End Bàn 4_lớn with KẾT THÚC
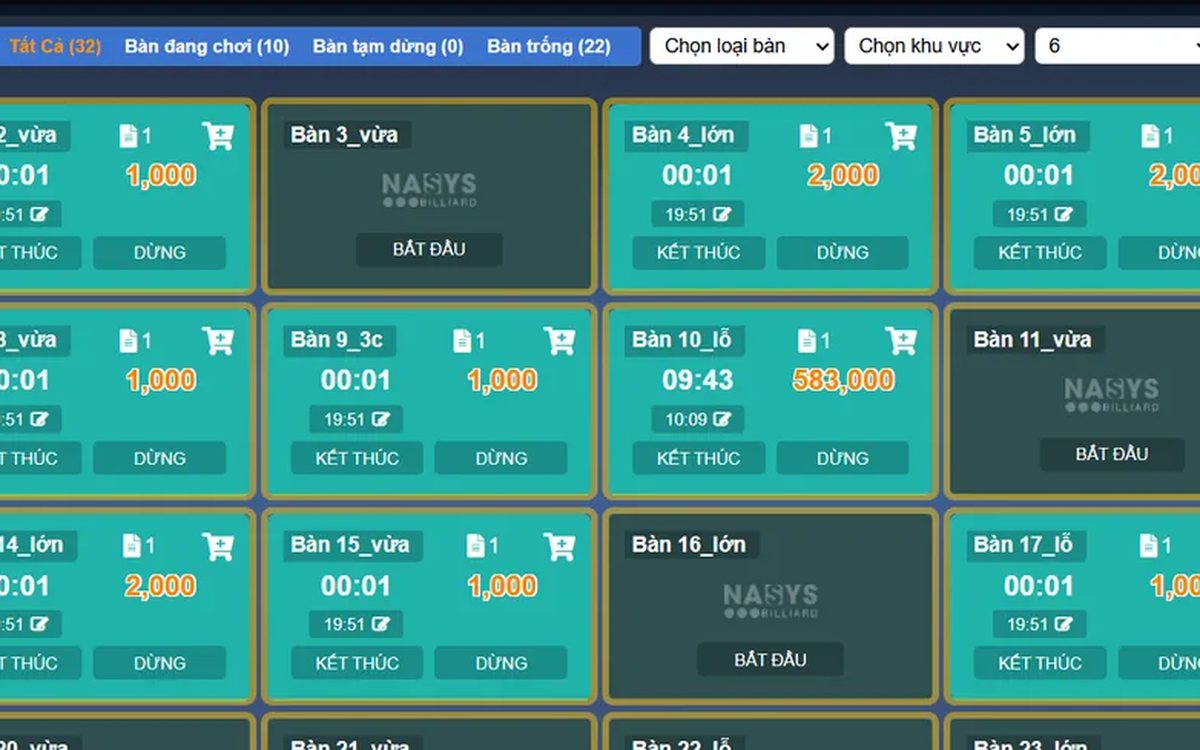 (699, 253)
